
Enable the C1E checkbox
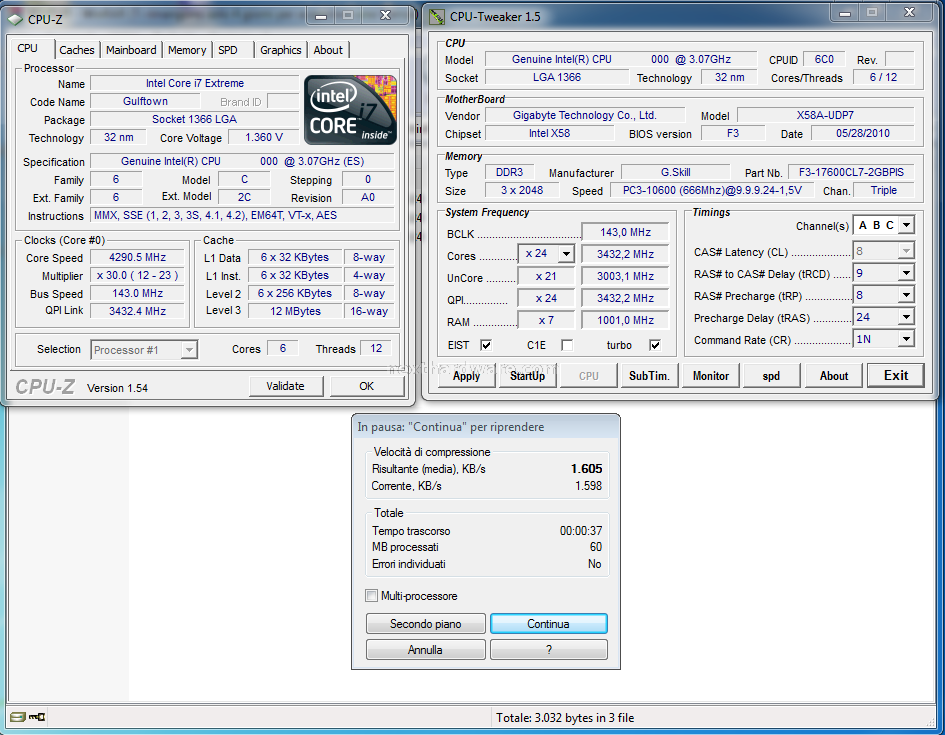[567, 345]
